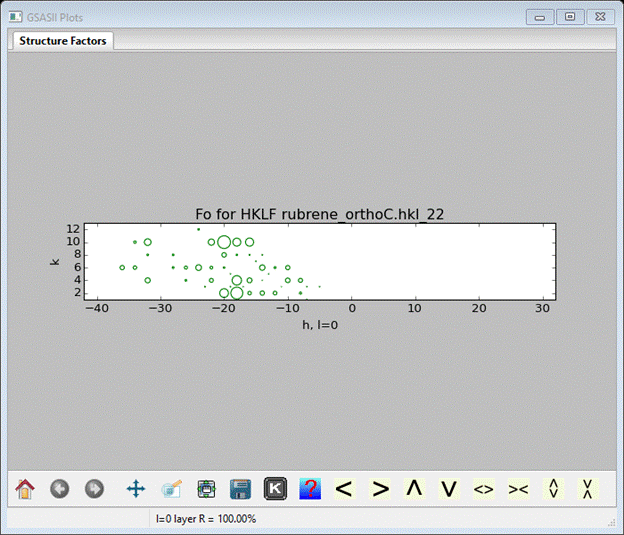The image size is (624, 535).
Task: Select the Pan axes tool
Action: [136, 489]
